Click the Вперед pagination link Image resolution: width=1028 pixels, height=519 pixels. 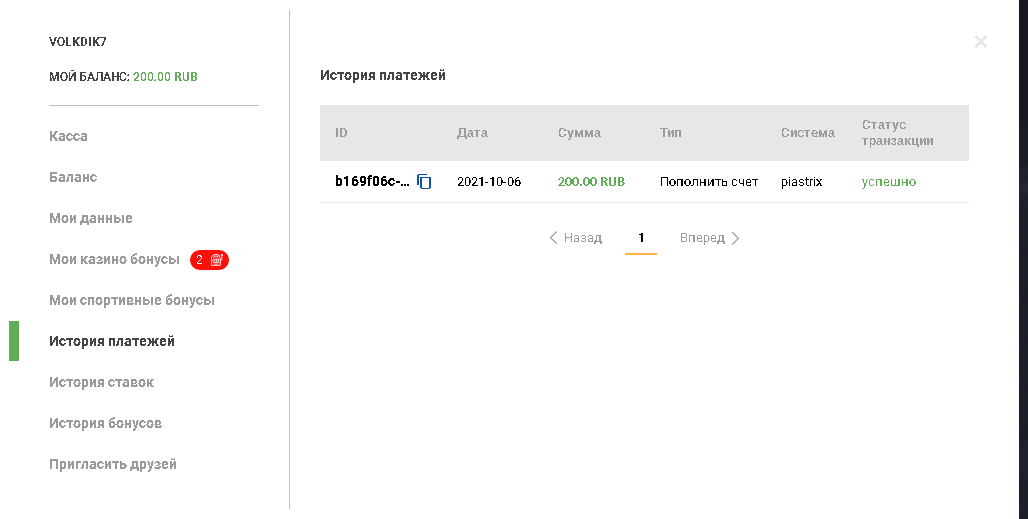coord(702,238)
